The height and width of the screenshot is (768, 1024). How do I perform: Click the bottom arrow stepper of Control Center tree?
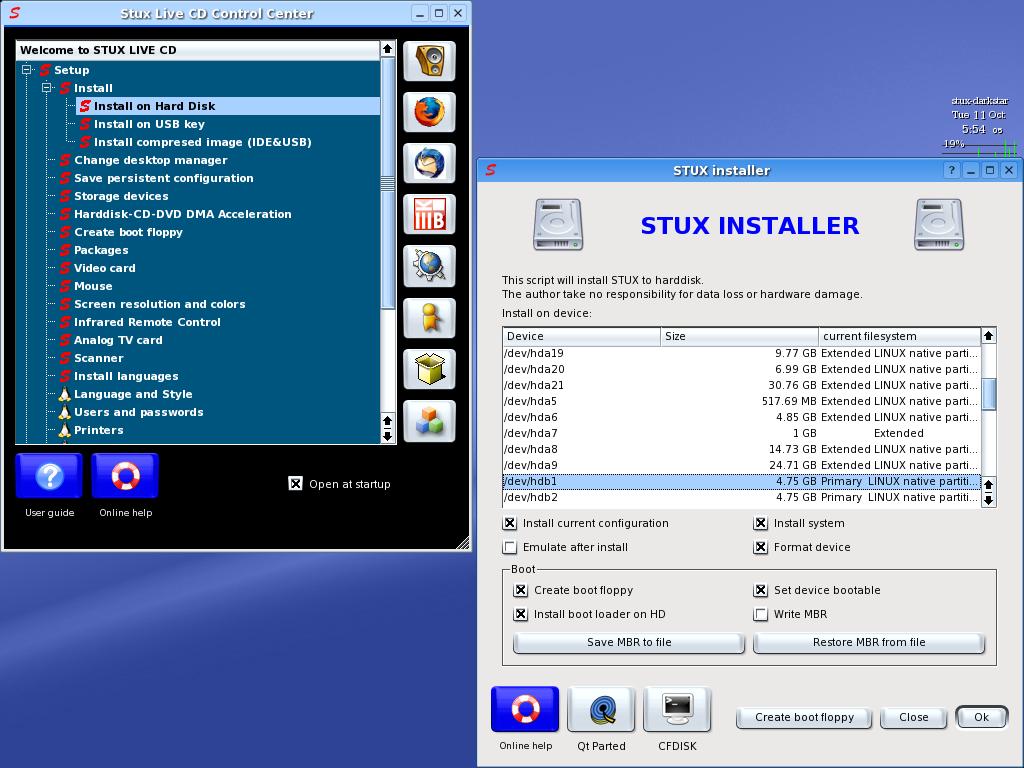coord(387,436)
